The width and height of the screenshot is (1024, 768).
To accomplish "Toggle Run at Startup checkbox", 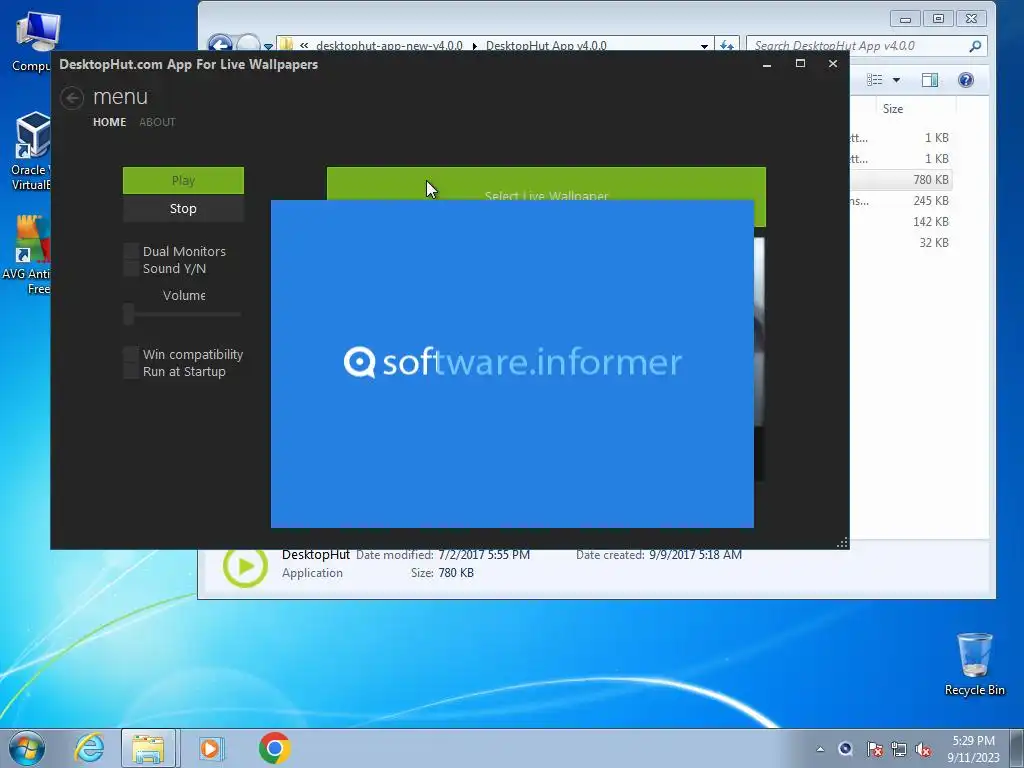I will coord(131,372).
